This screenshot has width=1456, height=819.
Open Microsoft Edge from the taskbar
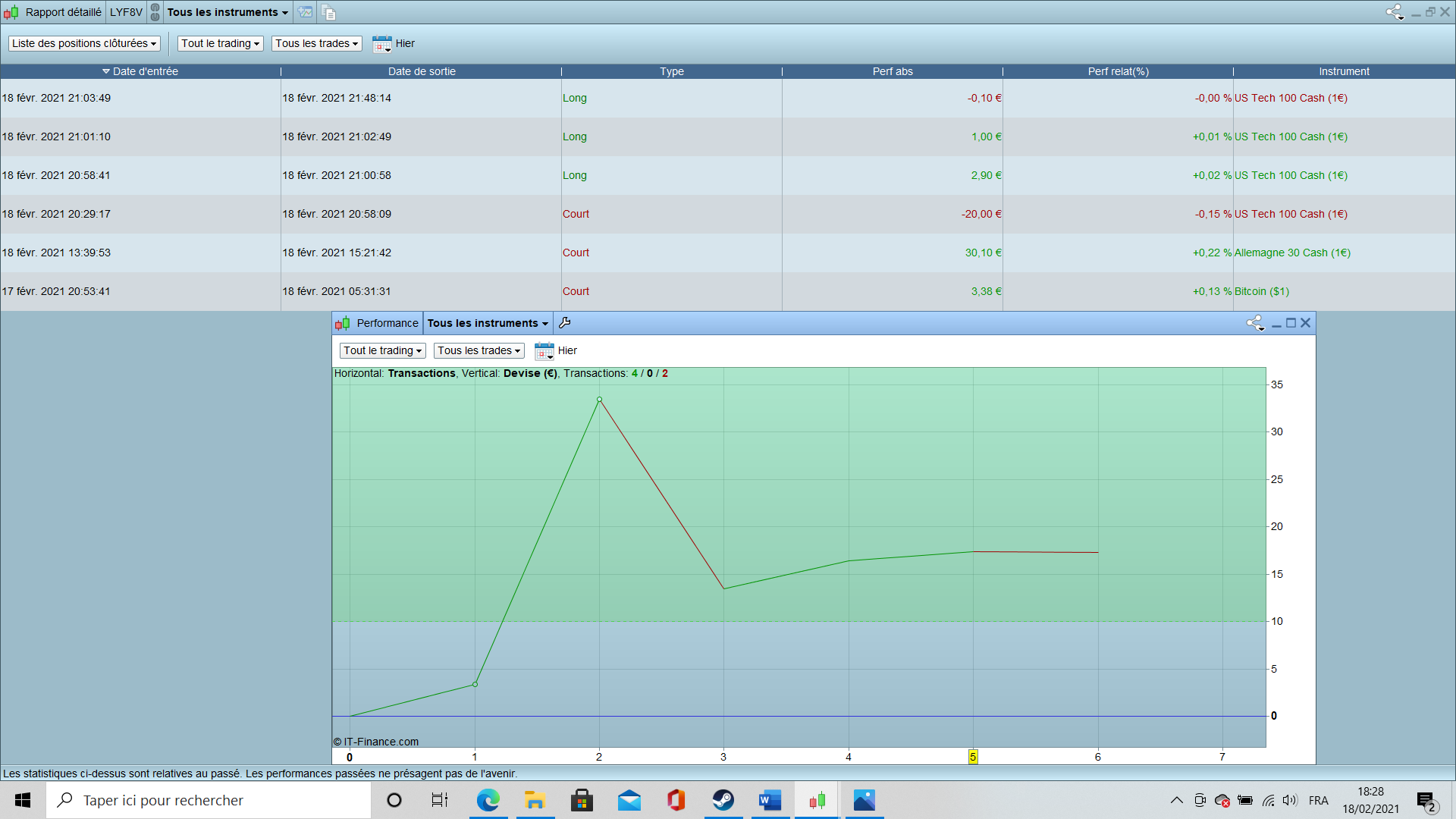(488, 800)
